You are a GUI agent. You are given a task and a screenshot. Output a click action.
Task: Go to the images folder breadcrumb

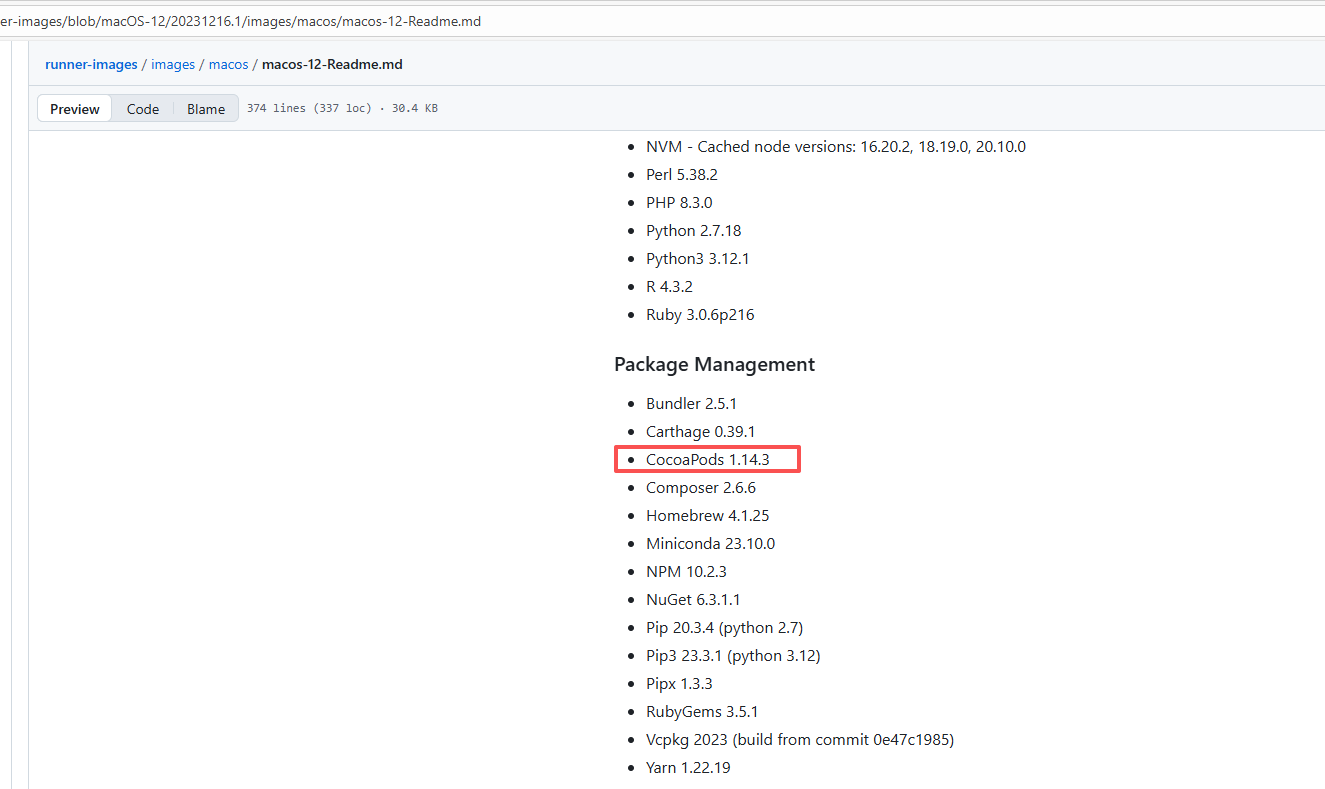[x=173, y=64]
